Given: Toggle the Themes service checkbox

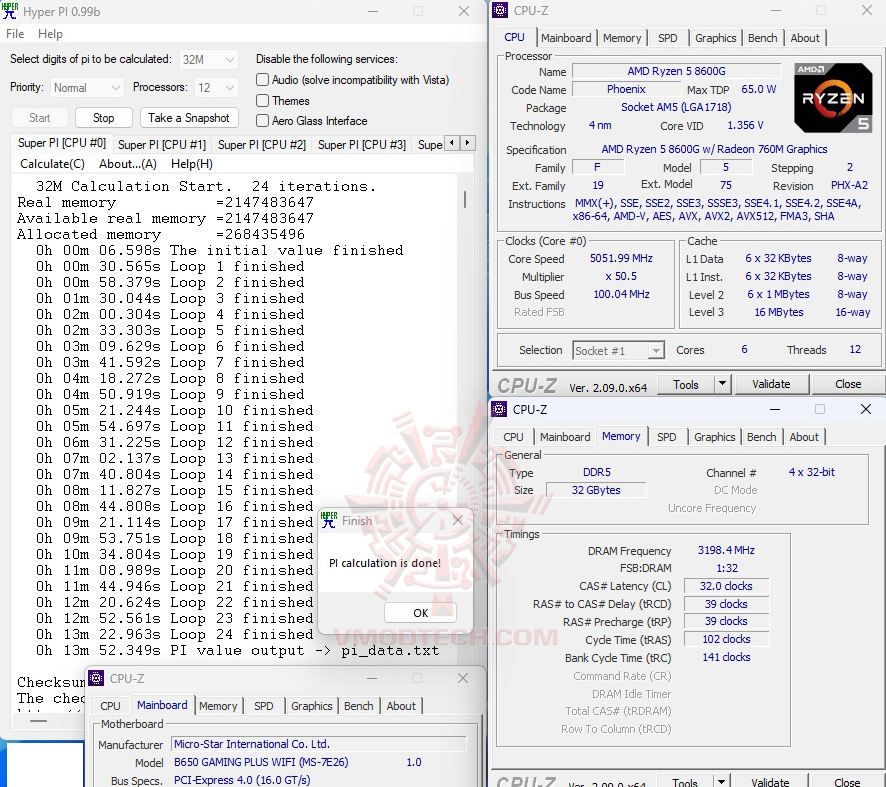Looking at the screenshot, I should coord(262,101).
